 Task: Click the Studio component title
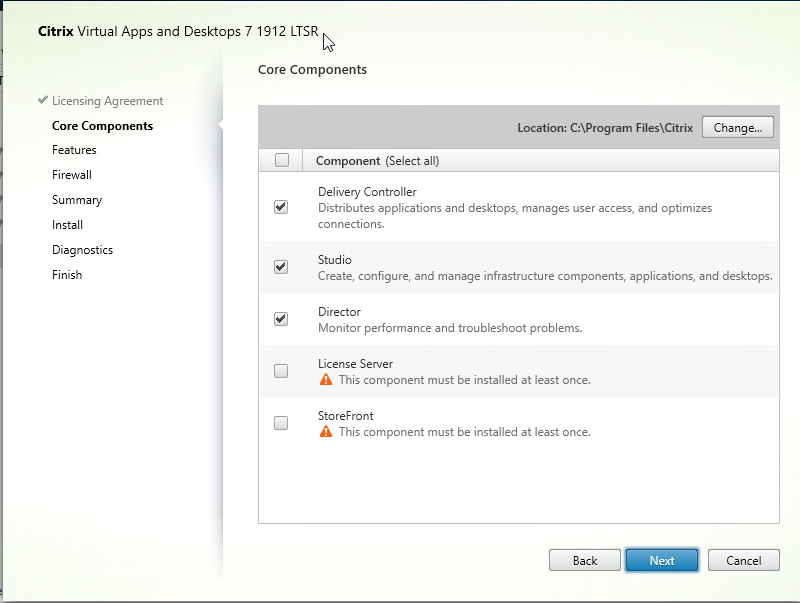(x=334, y=260)
